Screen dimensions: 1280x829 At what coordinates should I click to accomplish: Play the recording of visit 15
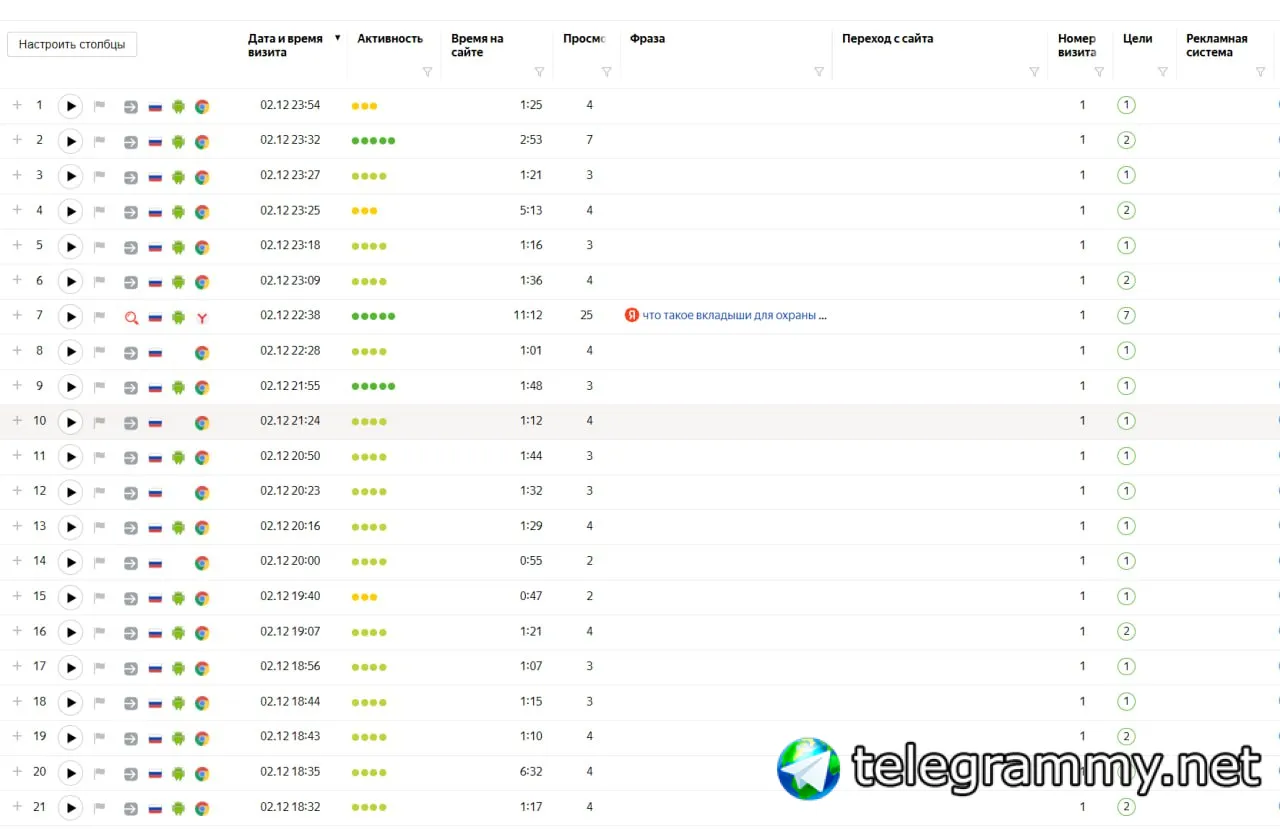70,597
